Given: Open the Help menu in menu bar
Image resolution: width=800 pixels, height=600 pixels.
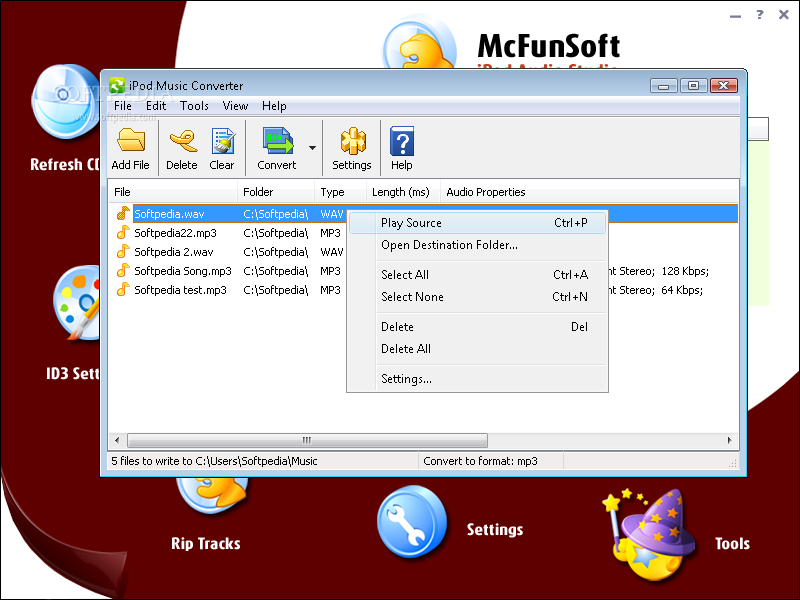Looking at the screenshot, I should [274, 106].
